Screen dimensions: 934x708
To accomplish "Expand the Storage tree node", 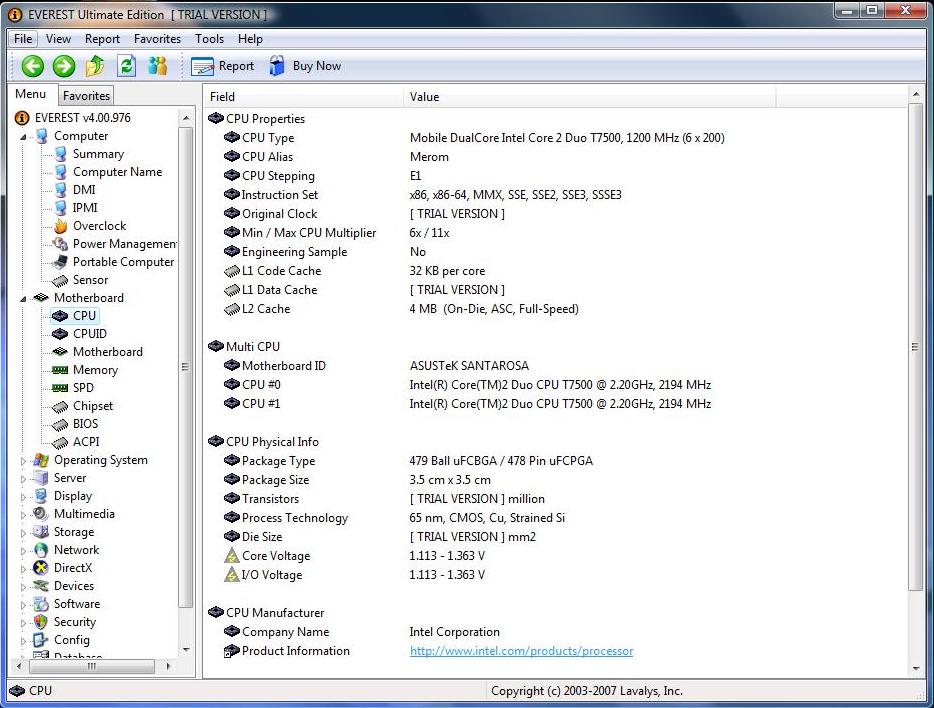I will (23, 533).
